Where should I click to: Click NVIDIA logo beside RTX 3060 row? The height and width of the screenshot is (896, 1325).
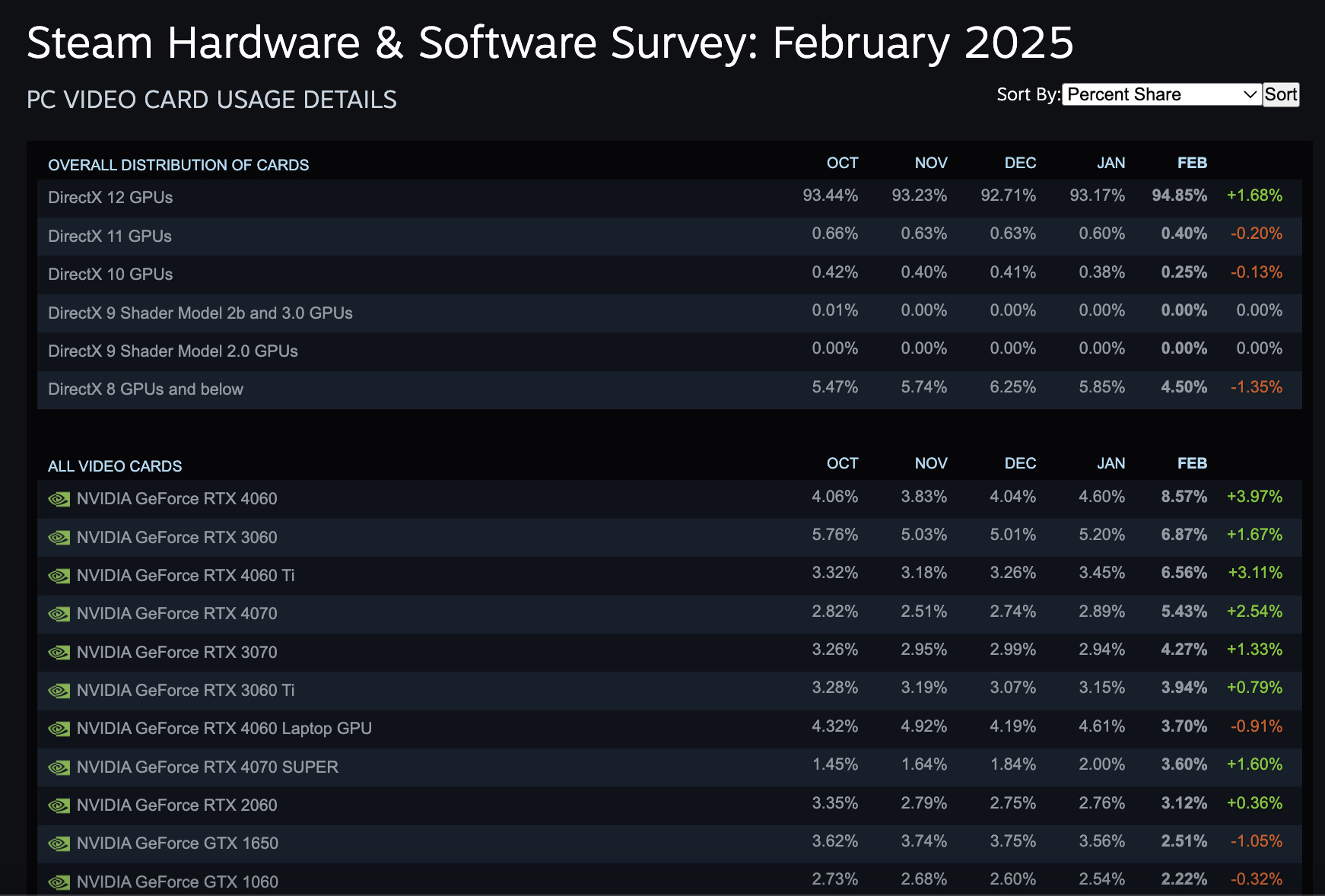59,538
